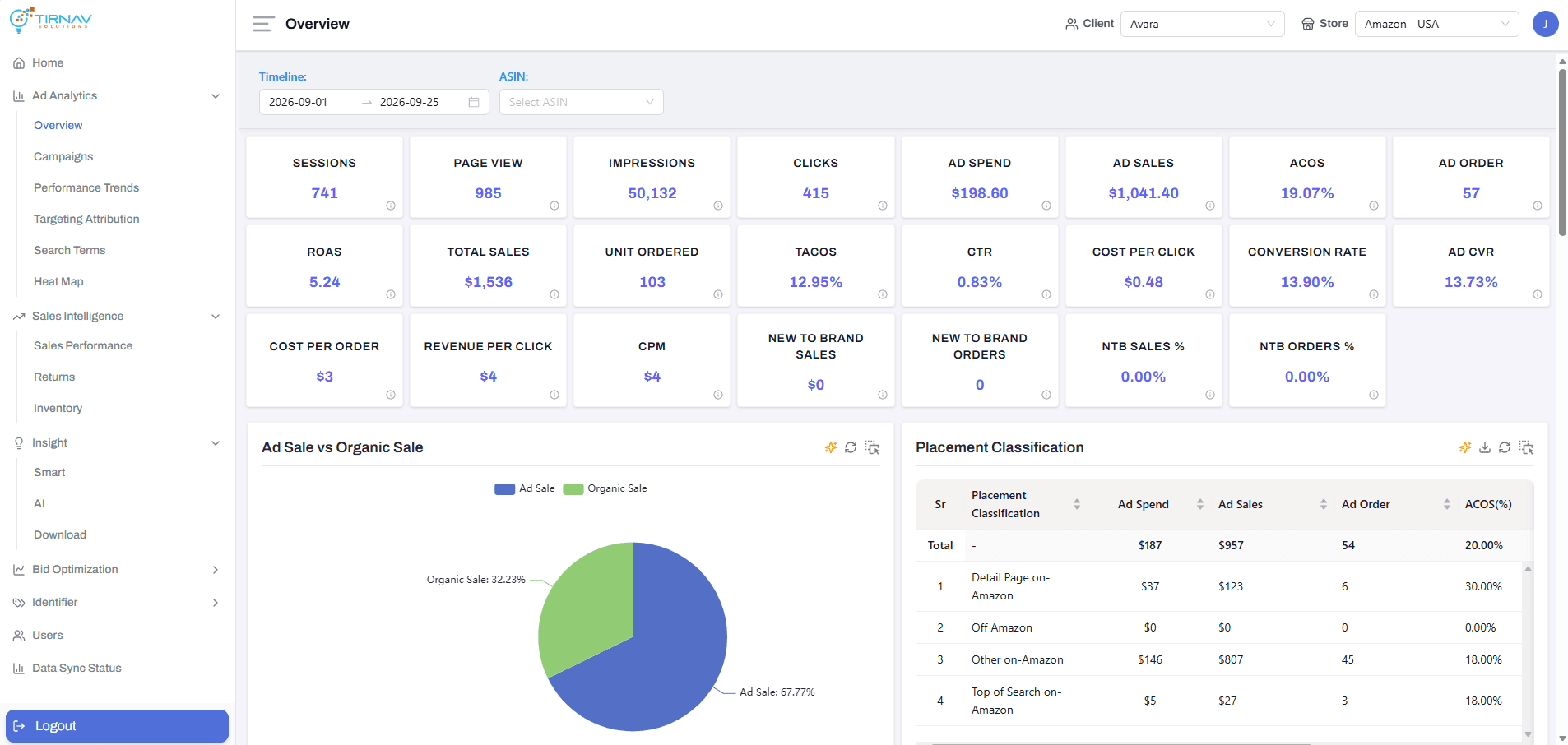The height and width of the screenshot is (745, 1568).
Task: Open Sales Performance page
Action: click(83, 346)
